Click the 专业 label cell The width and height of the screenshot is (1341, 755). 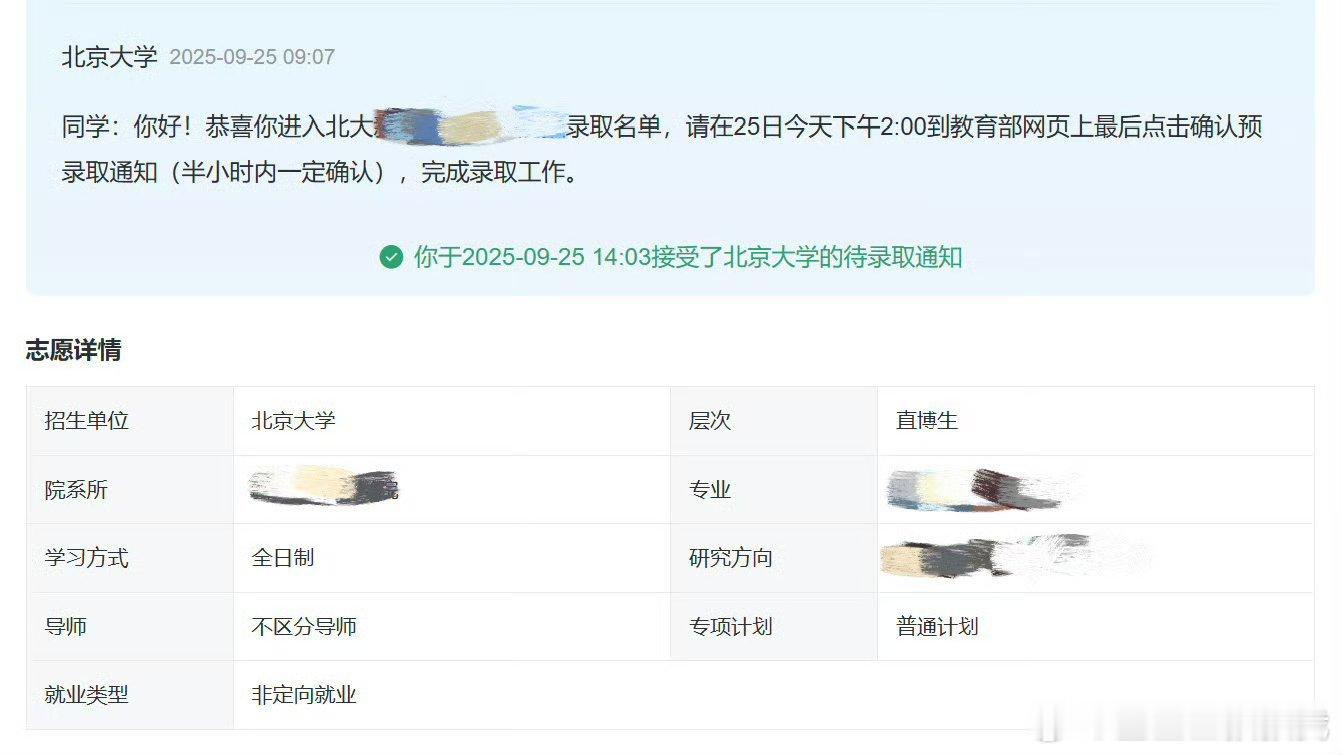pyautogui.click(x=774, y=490)
